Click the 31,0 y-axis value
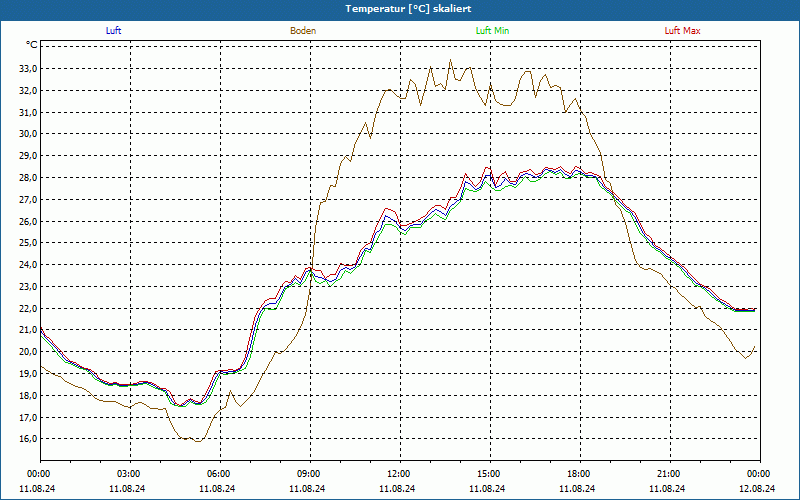 point(27,112)
